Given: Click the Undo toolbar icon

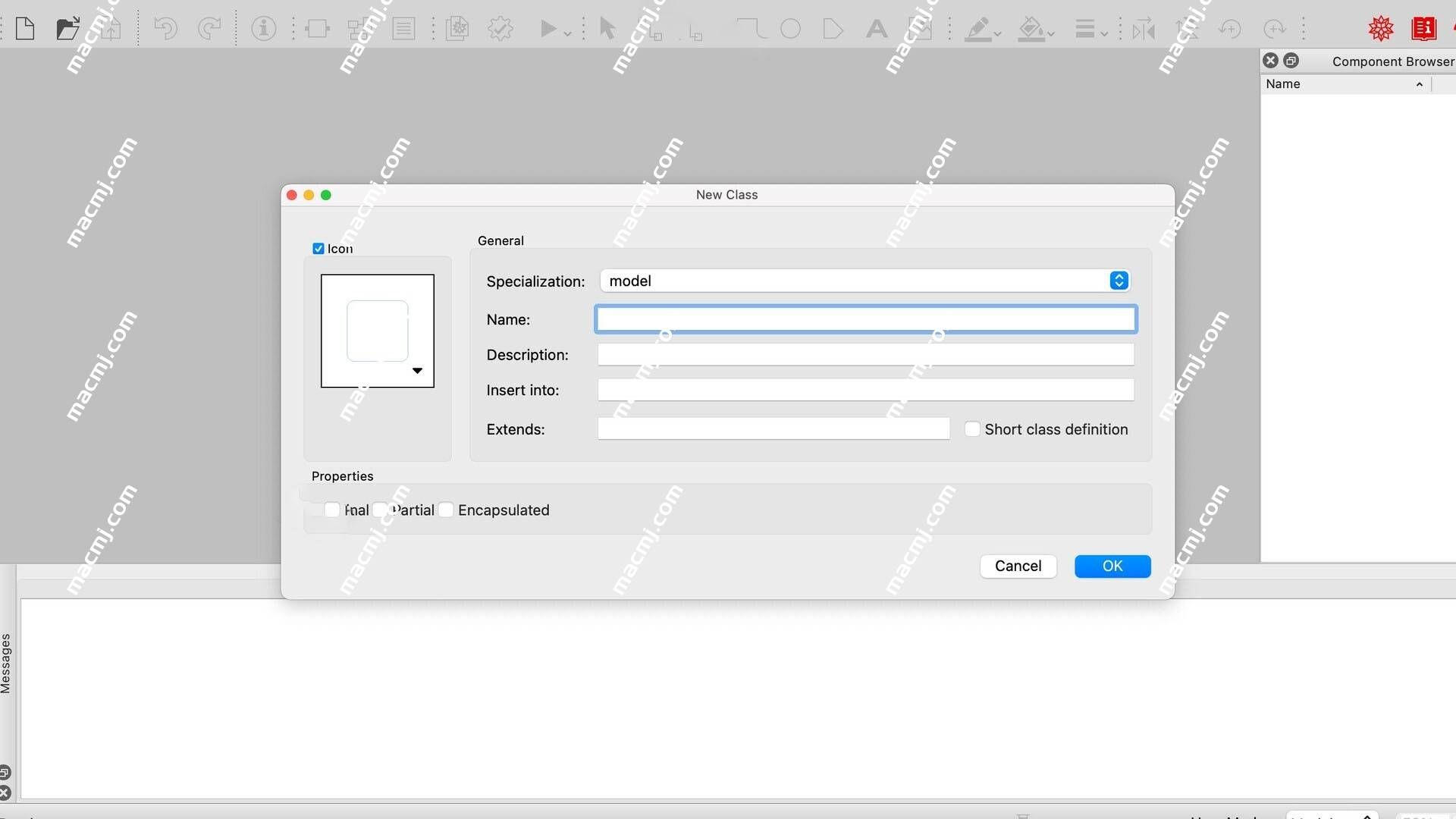Looking at the screenshot, I should click(x=165, y=29).
